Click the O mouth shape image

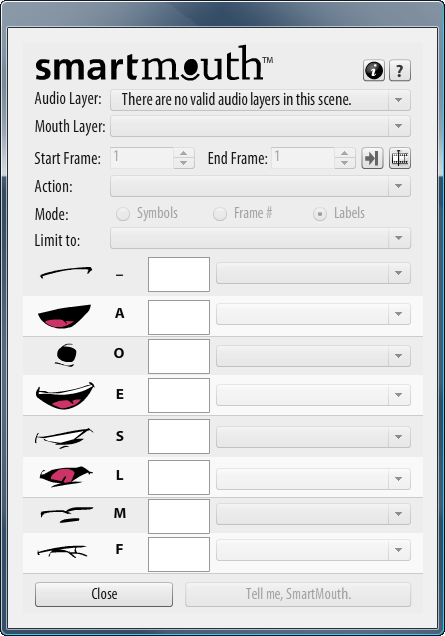pyautogui.click(x=66, y=355)
